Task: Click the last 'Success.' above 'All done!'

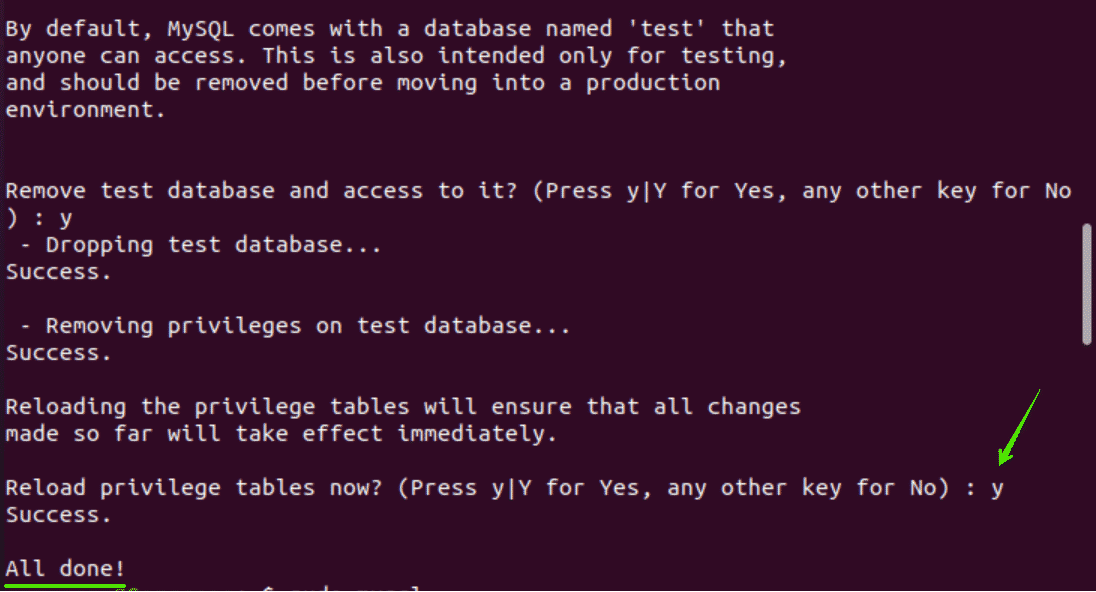Action: 58,515
